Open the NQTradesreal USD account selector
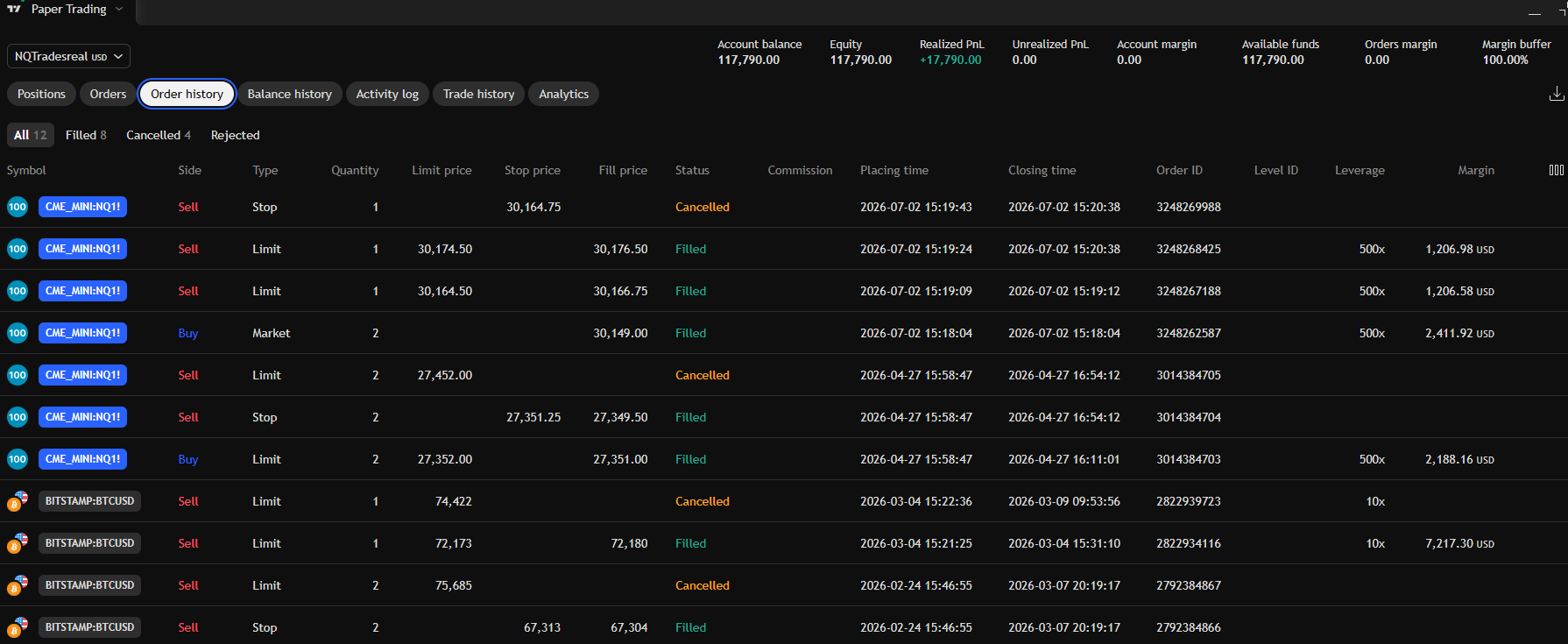1568x644 pixels. pos(68,56)
